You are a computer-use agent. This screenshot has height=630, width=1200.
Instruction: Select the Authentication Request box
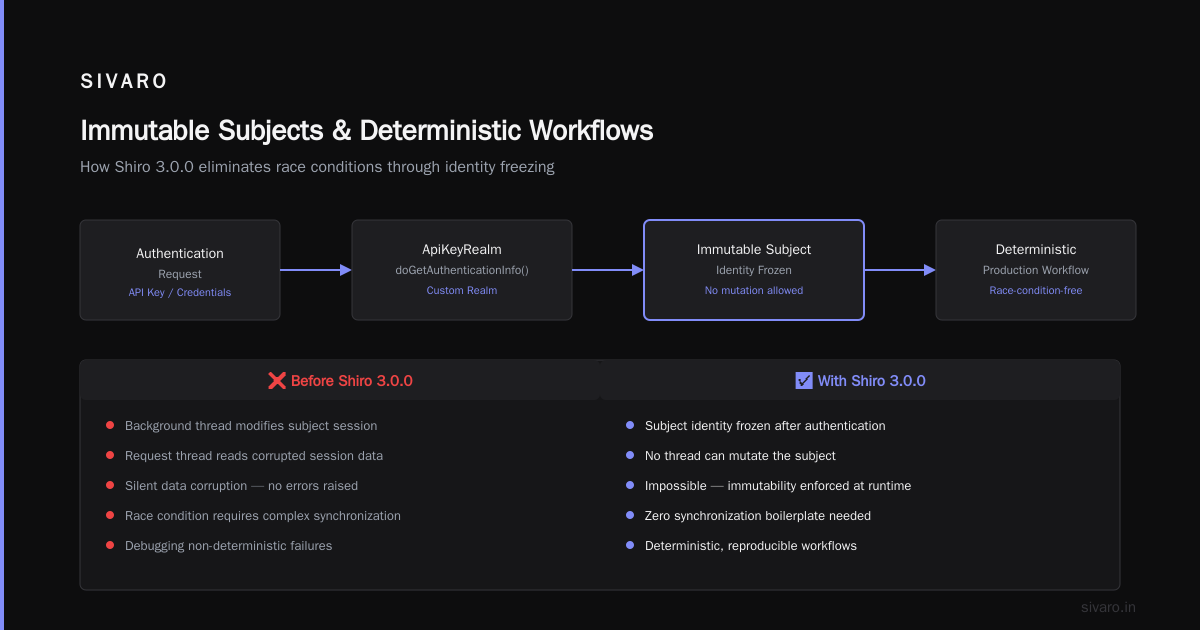coord(180,270)
